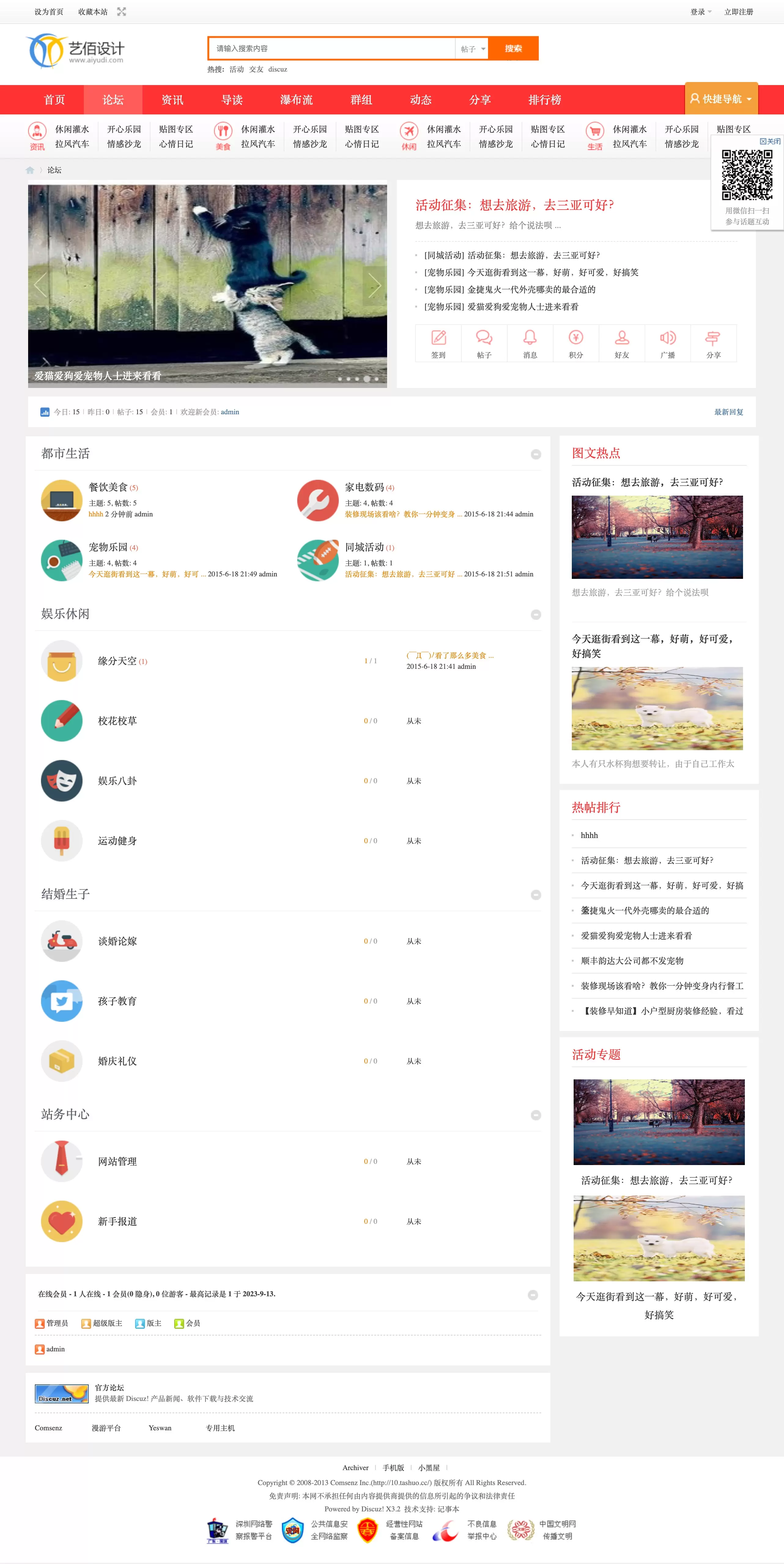The width and height of the screenshot is (784, 1564).
Task: Click the 小黑屋 footer link
Action: pyautogui.click(x=428, y=1467)
